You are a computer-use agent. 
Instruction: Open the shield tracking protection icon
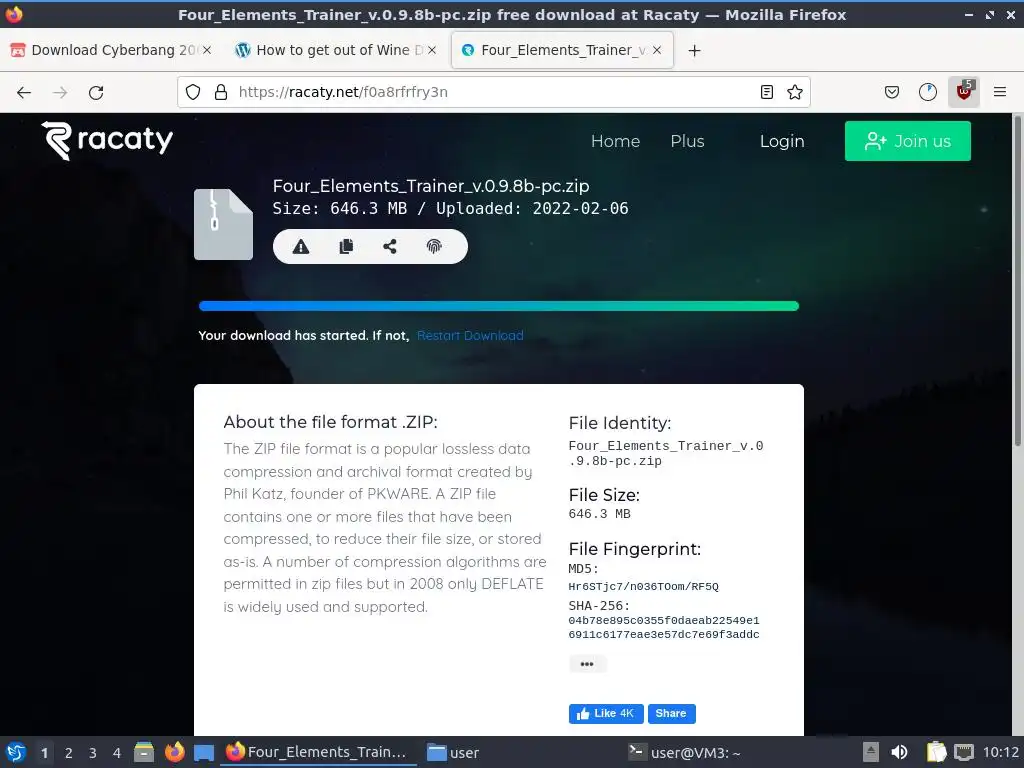click(x=193, y=92)
